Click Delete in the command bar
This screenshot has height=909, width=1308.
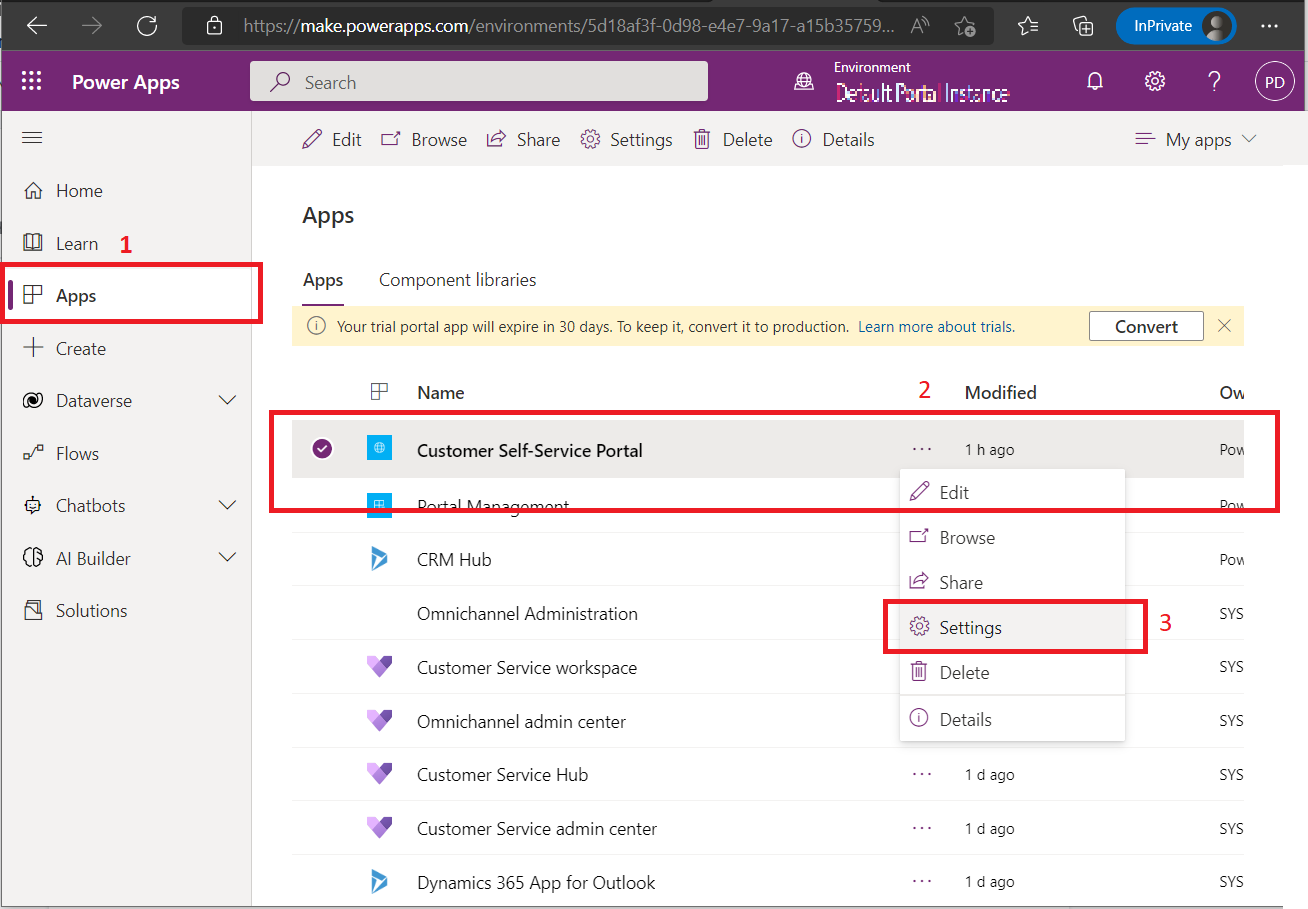[733, 140]
